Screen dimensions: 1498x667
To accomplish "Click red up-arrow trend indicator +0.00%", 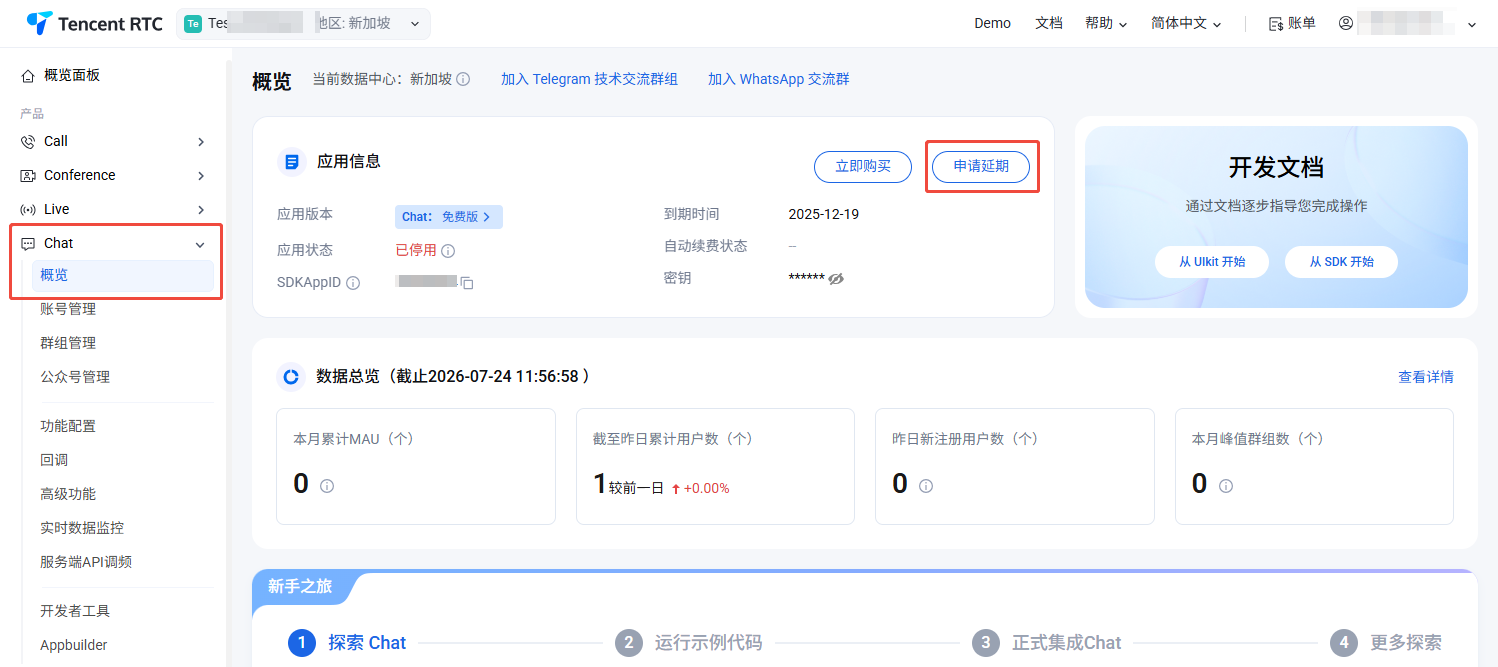I will (676, 489).
